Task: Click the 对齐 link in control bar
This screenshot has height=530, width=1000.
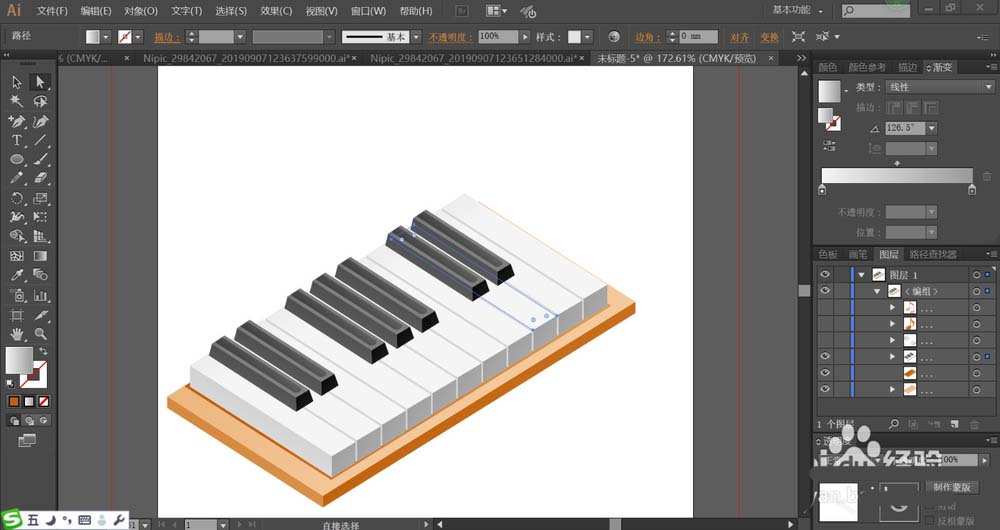Action: (x=740, y=37)
